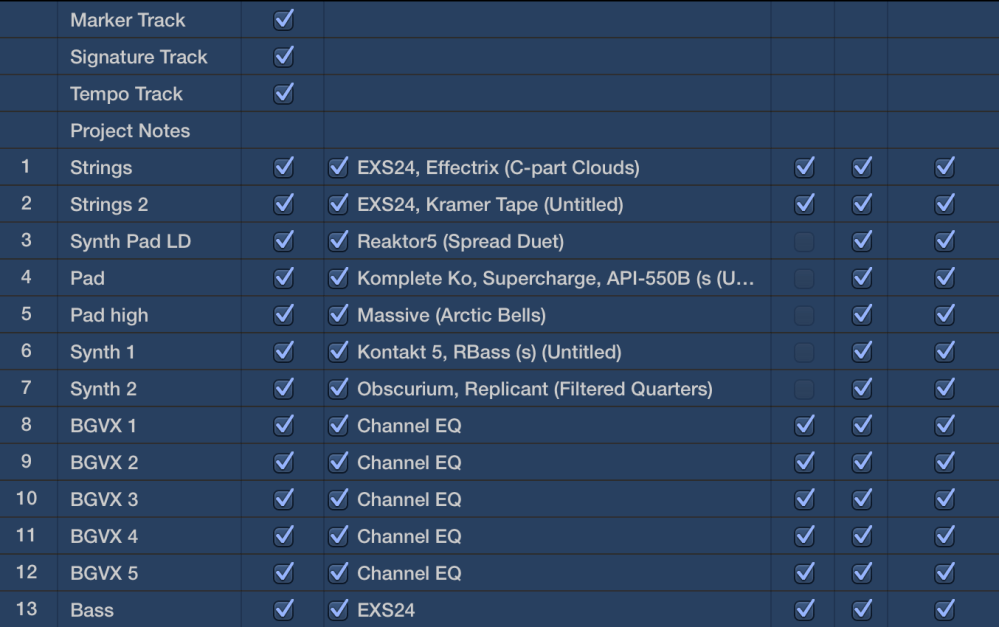Uncheck the Marker Track checkbox

pos(284,20)
